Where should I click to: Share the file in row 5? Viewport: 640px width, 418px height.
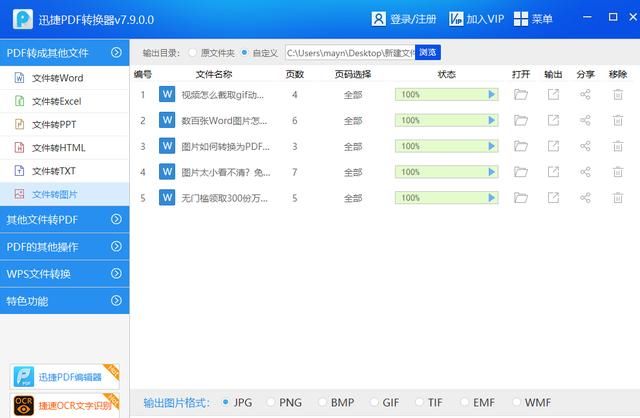[x=585, y=198]
